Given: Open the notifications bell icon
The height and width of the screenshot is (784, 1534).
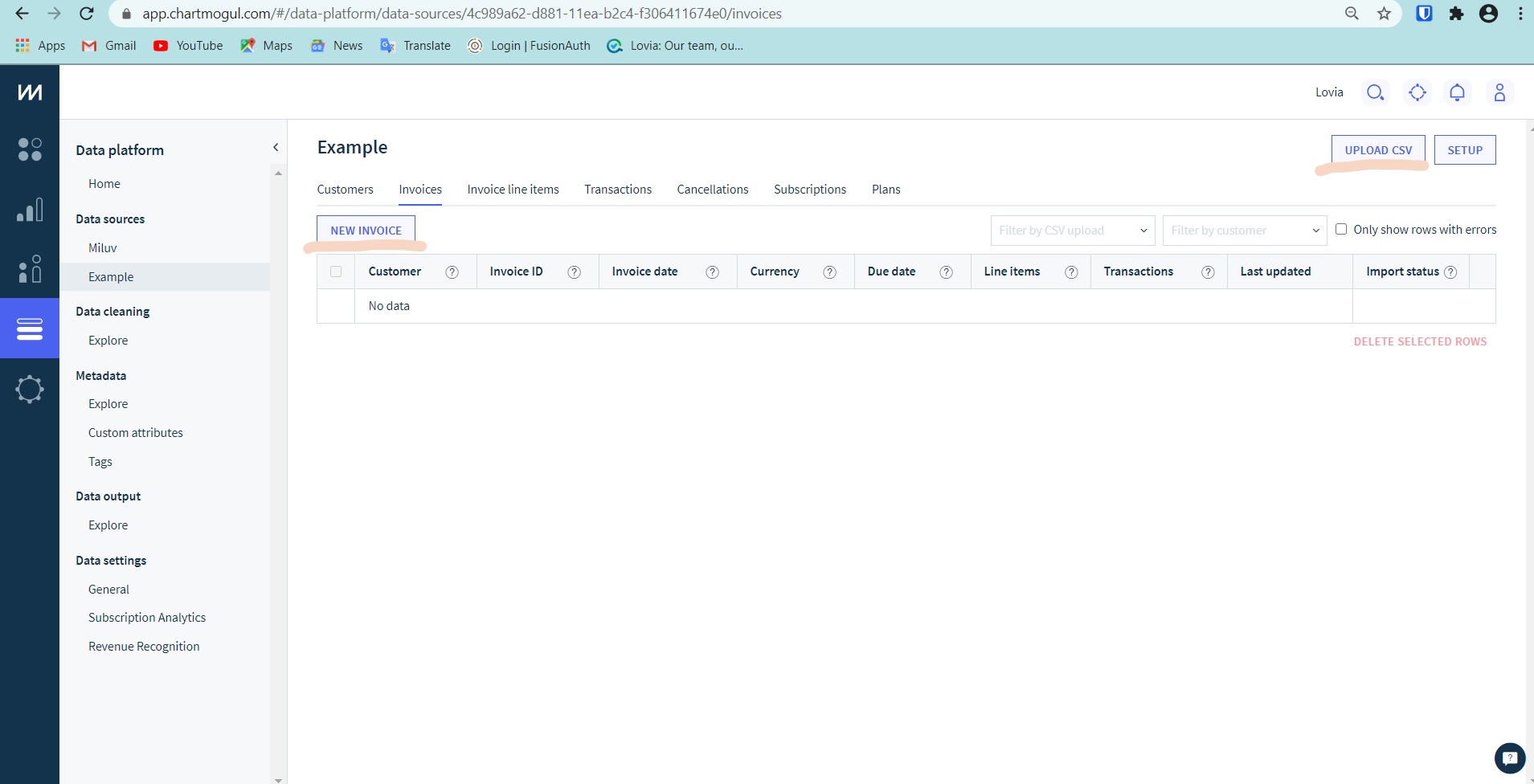Looking at the screenshot, I should tap(1457, 92).
